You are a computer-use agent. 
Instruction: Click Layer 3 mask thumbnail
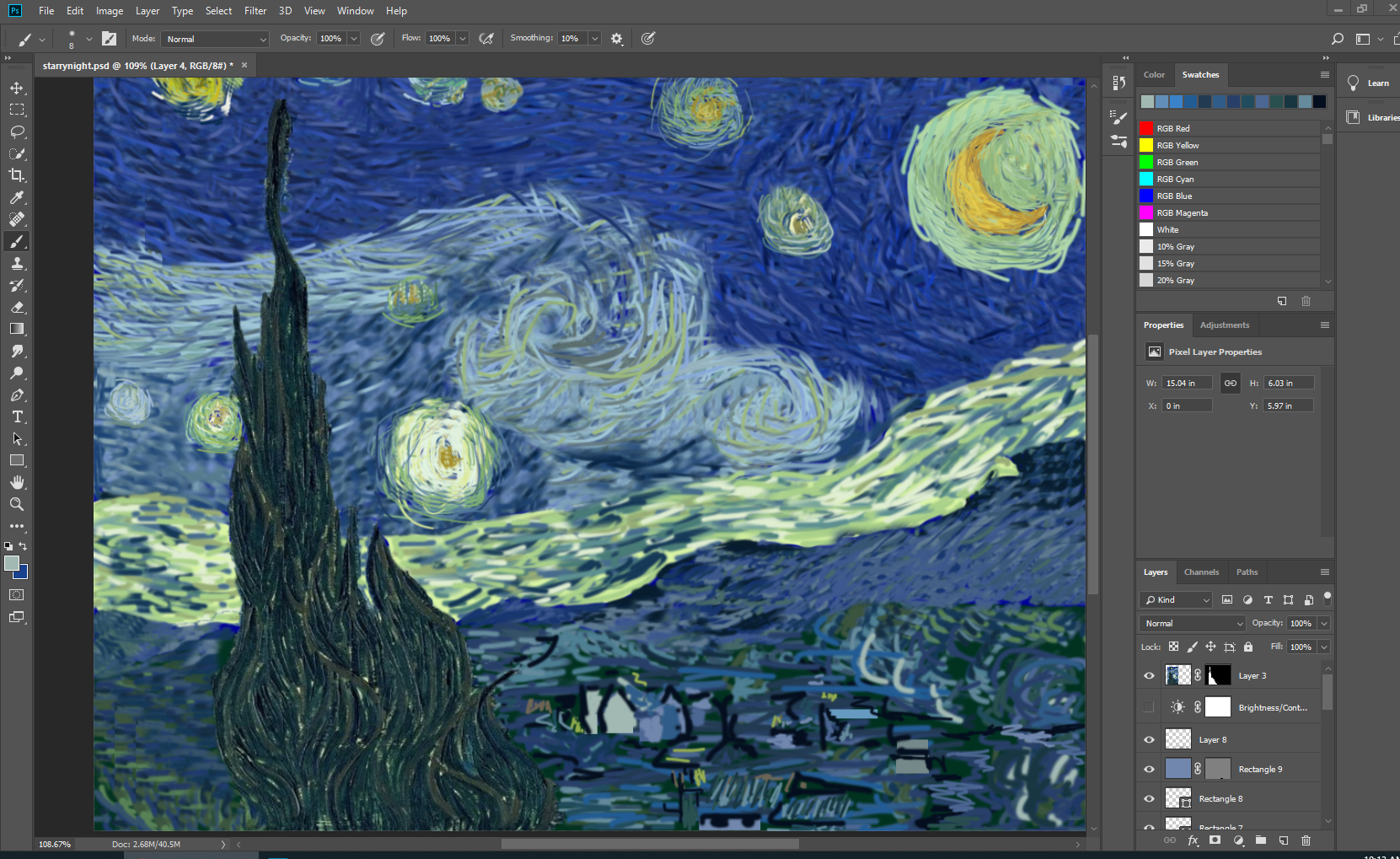coord(1218,675)
